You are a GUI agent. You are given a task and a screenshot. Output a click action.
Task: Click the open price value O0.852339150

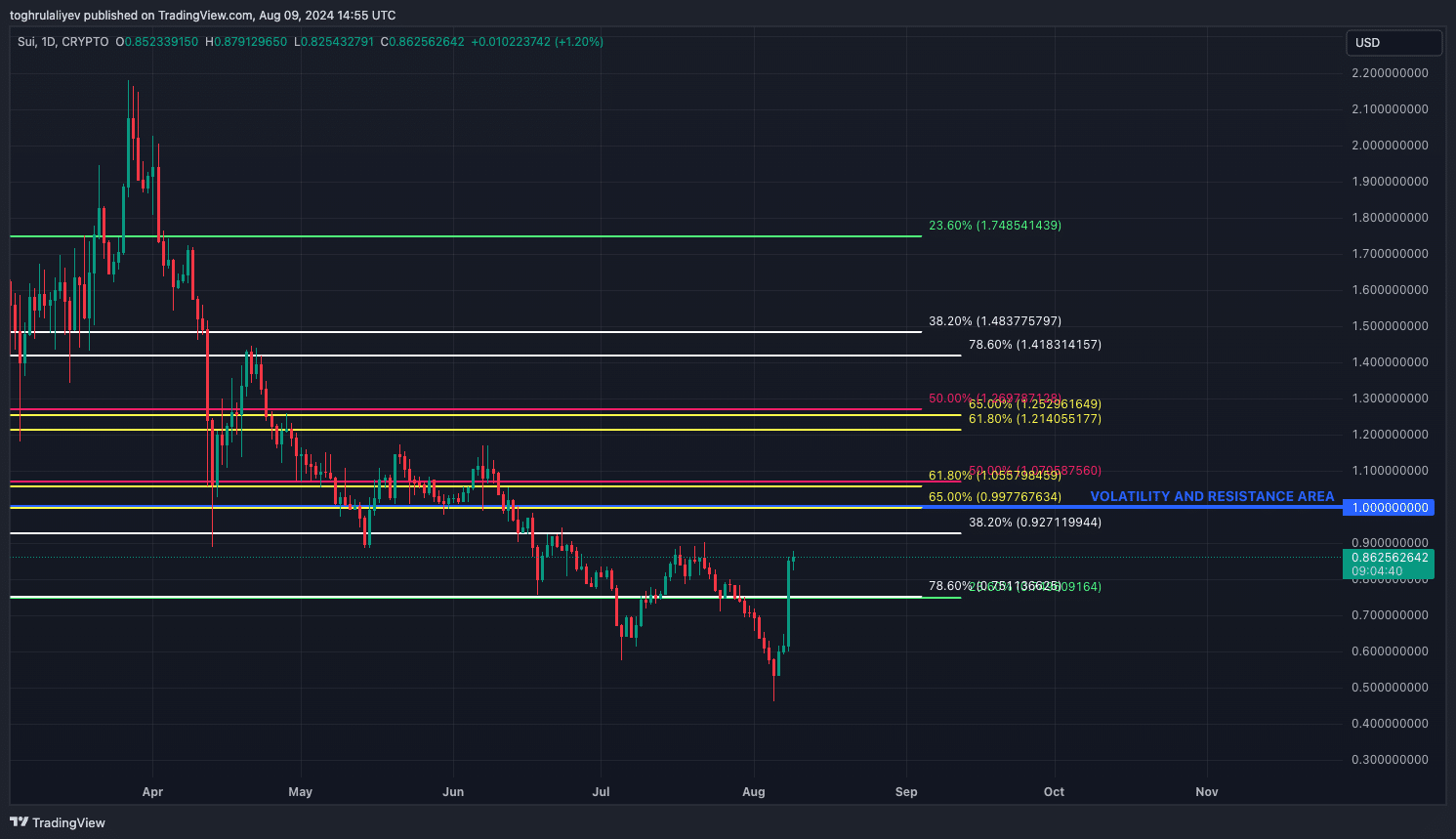pos(157,42)
